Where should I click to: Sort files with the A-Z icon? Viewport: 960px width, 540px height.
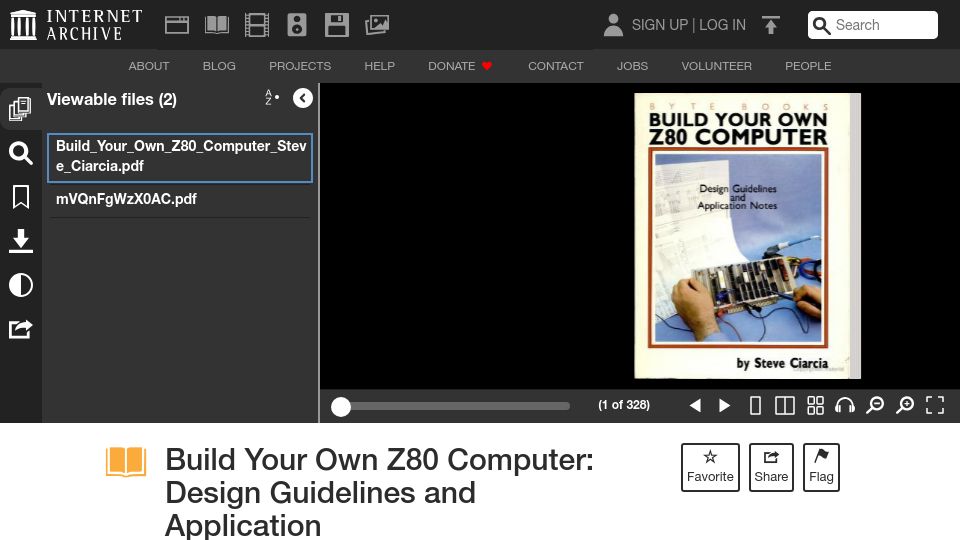tap(272, 97)
